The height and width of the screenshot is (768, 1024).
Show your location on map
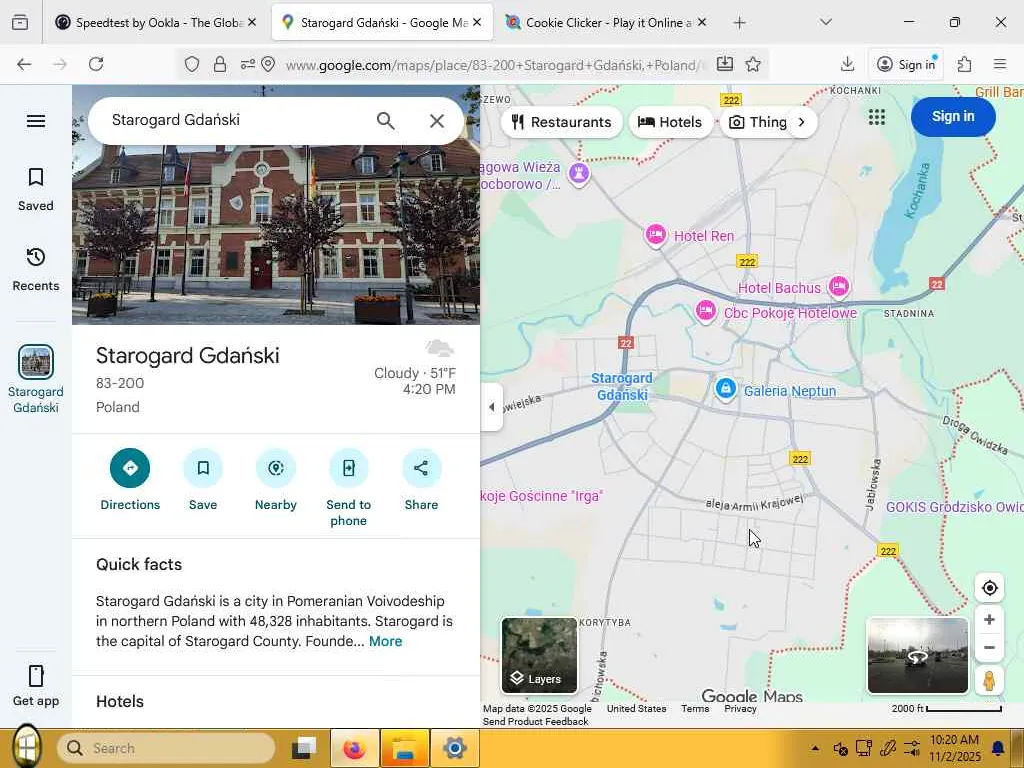click(x=989, y=588)
